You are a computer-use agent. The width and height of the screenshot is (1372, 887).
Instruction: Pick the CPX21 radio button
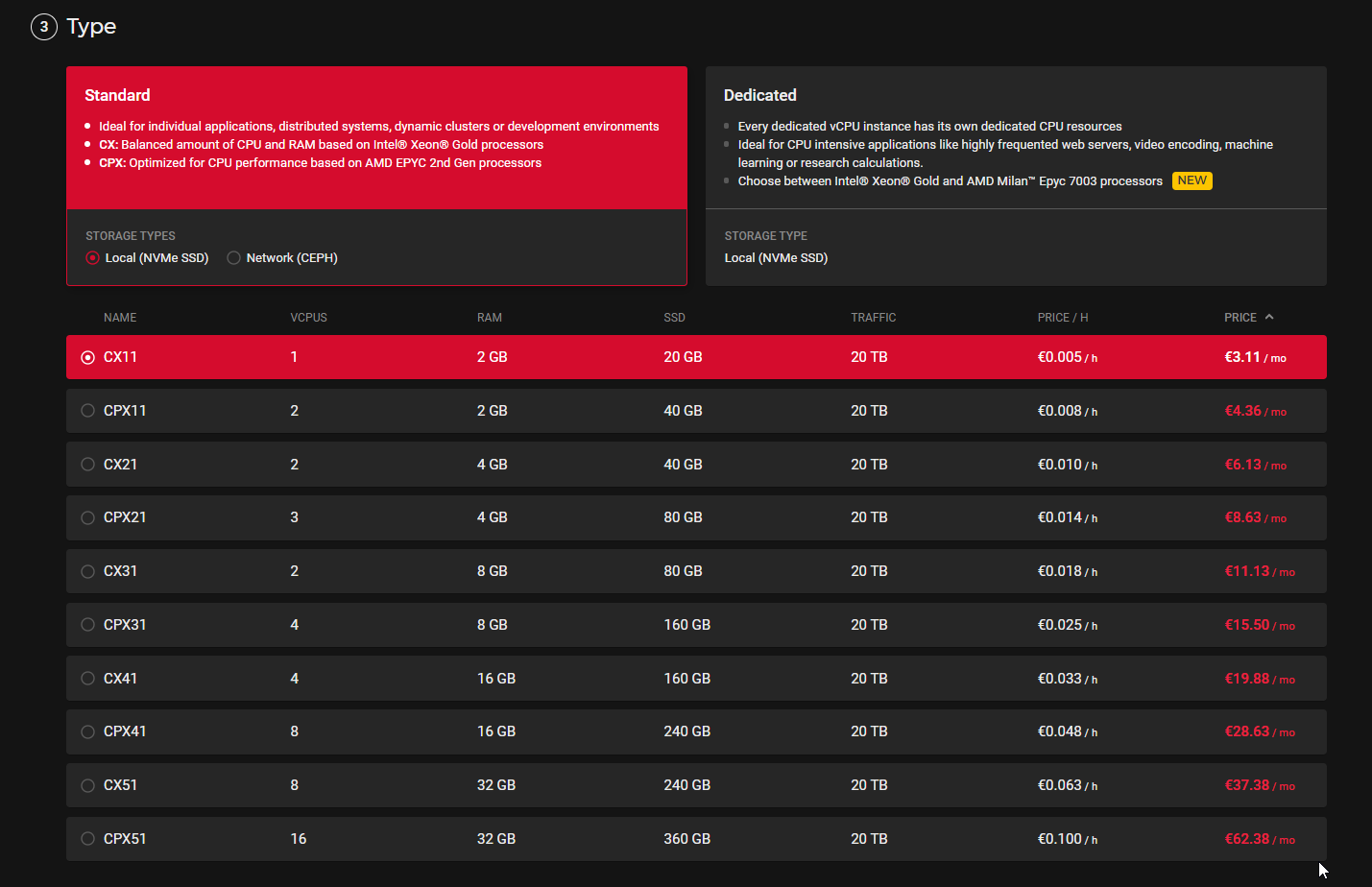[87, 518]
